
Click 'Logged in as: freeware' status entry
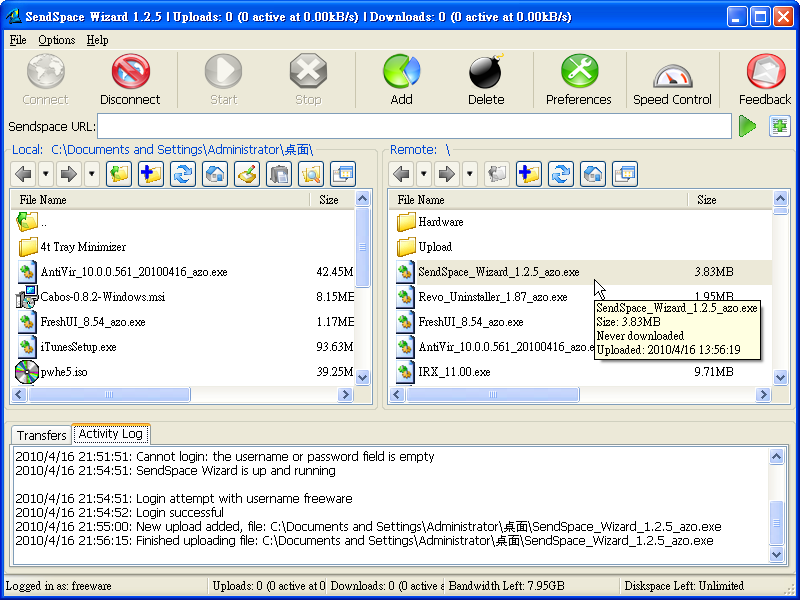(x=59, y=586)
